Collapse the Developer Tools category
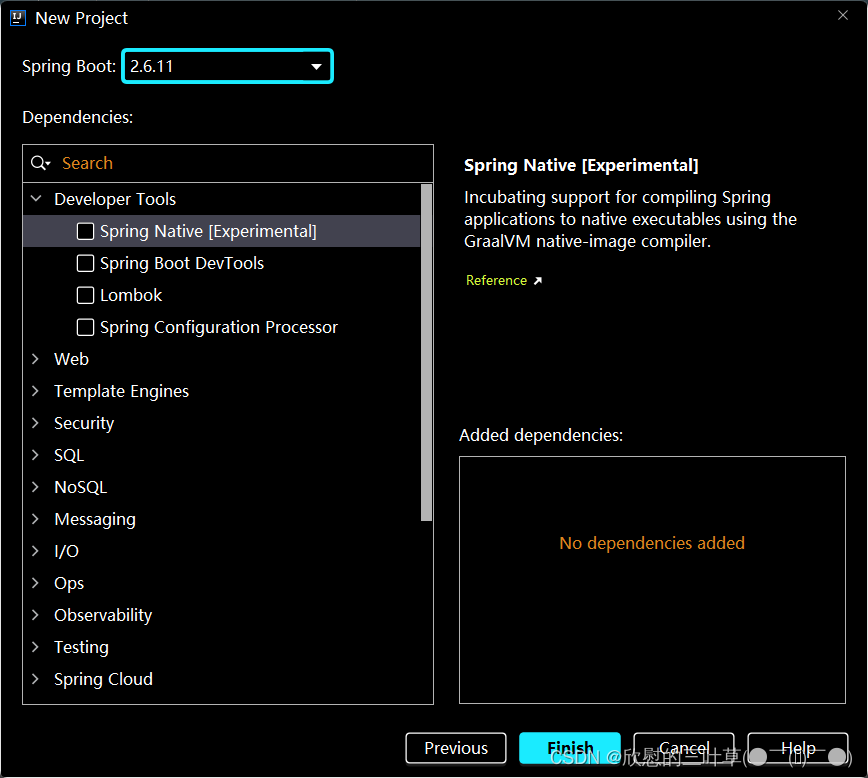The height and width of the screenshot is (778, 868). click(36, 198)
